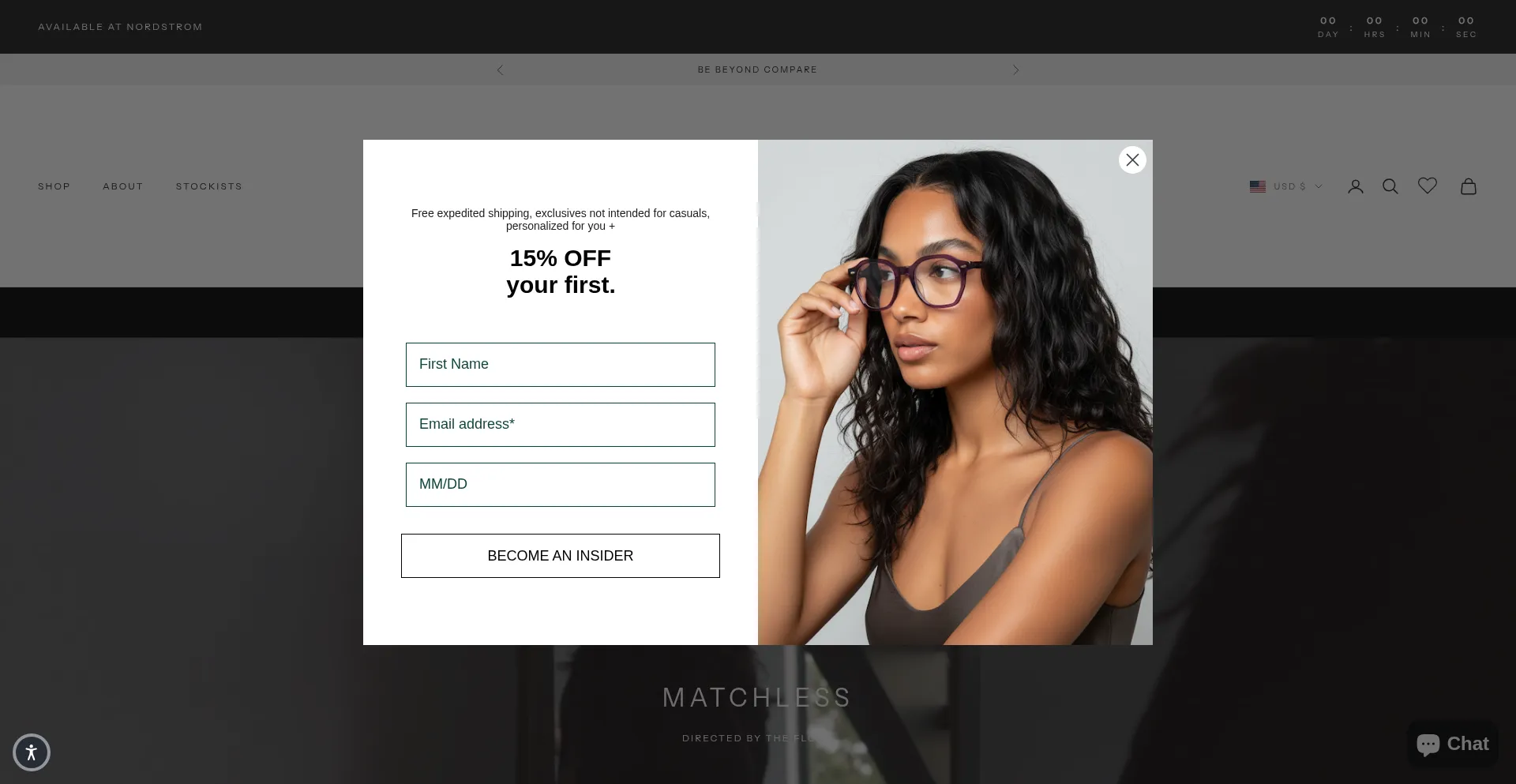This screenshot has width=1516, height=784.
Task: Show previous announcement with left arrow
Action: click(500, 69)
